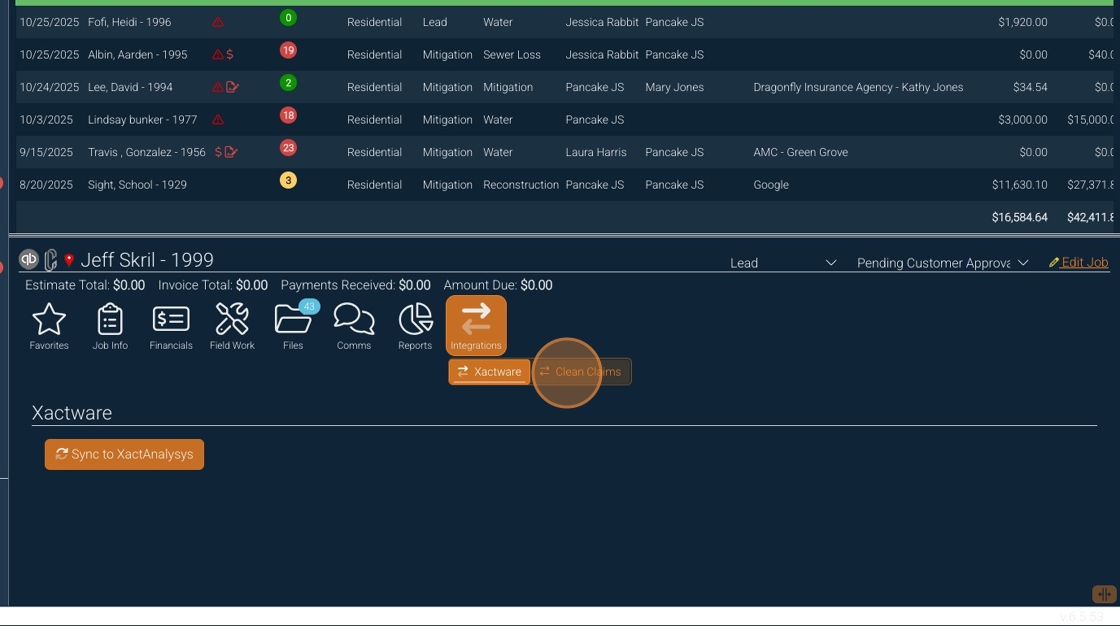This screenshot has height=626, width=1120.
Task: Click the green 2 badge on Lee, David row
Action: tap(288, 83)
